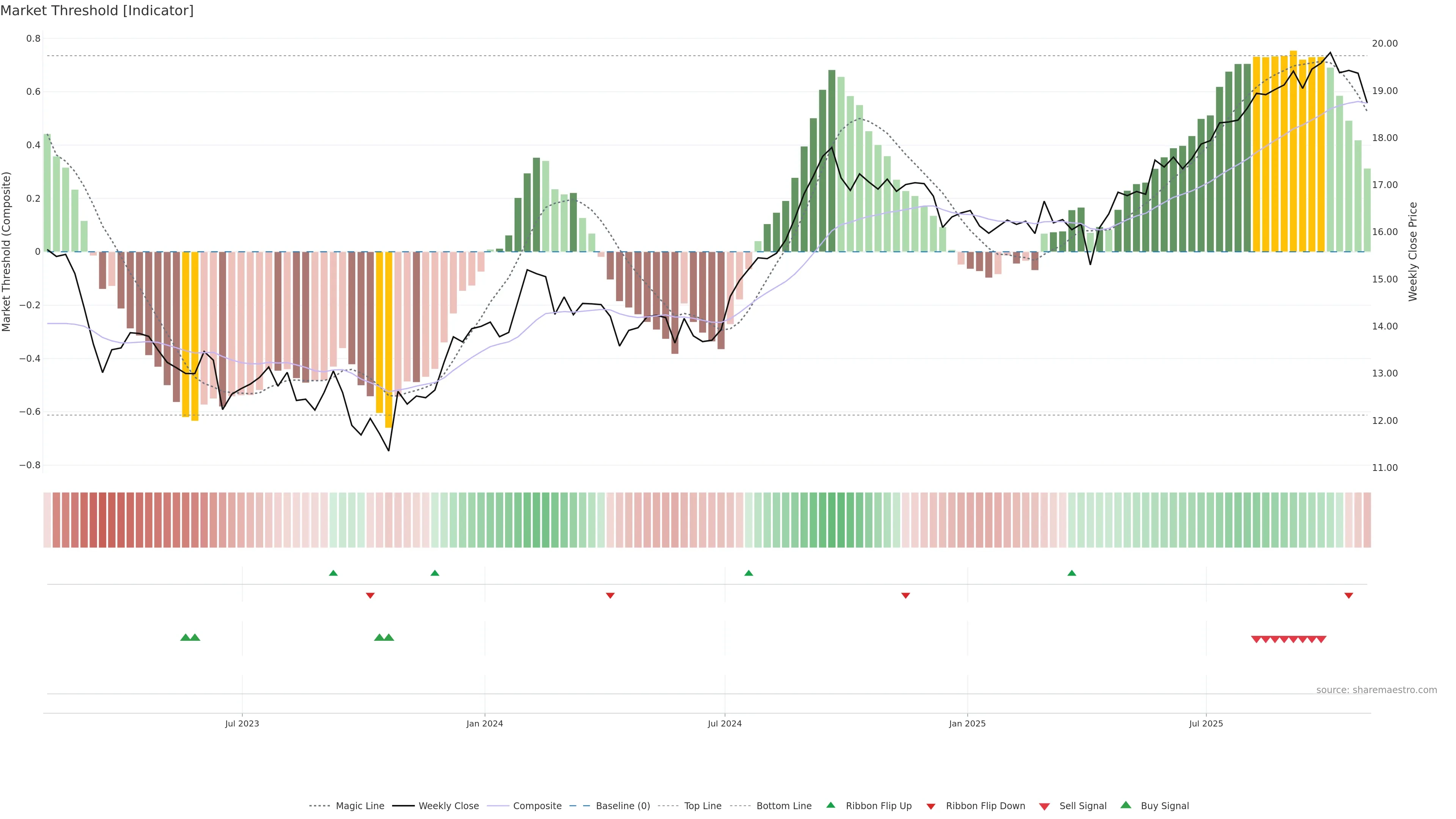This screenshot has width=1456, height=819.
Task: Click the source: sharemaestro.com text
Action: (x=1376, y=690)
